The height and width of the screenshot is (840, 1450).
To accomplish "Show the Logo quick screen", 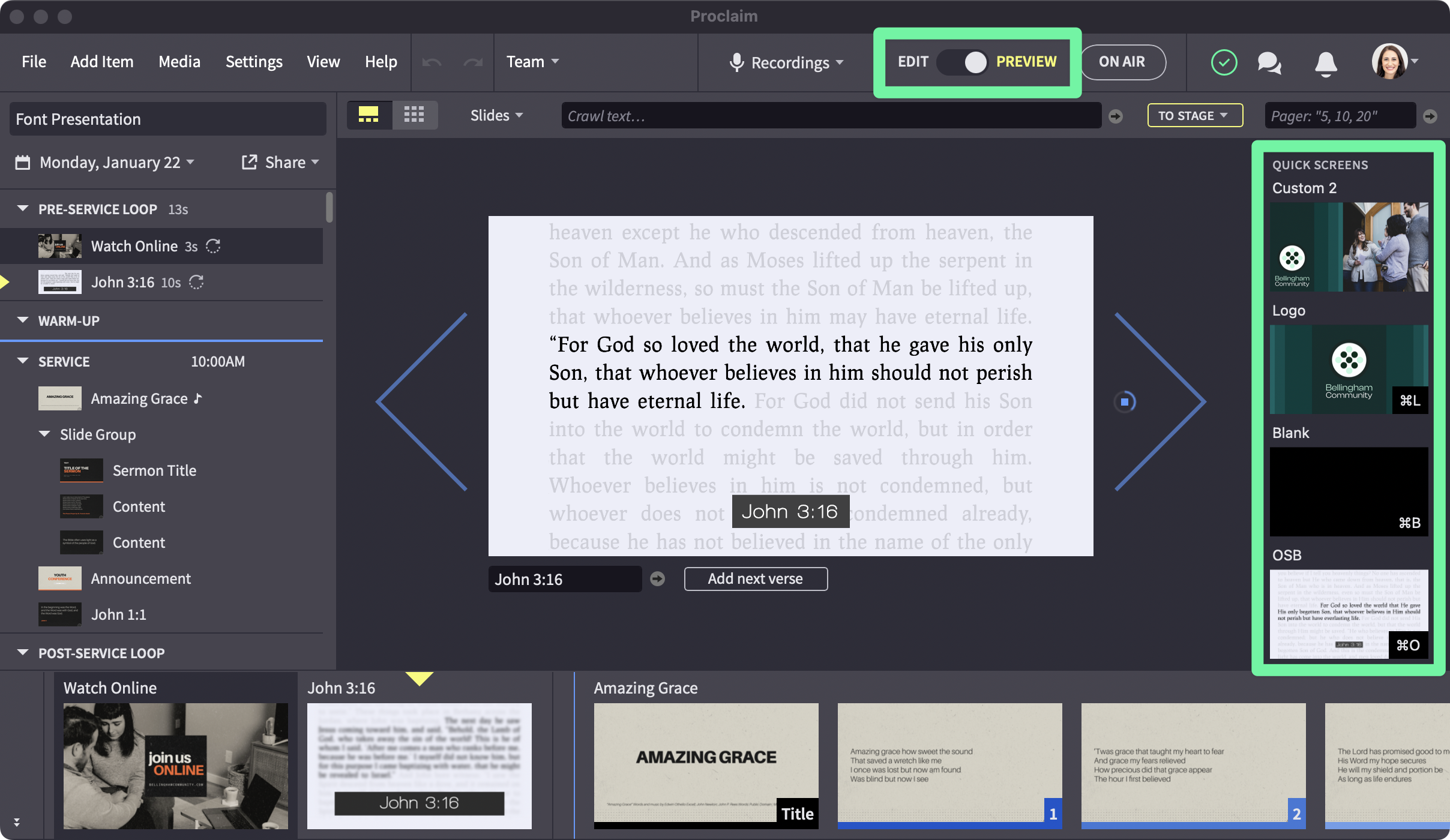I will coord(1349,369).
